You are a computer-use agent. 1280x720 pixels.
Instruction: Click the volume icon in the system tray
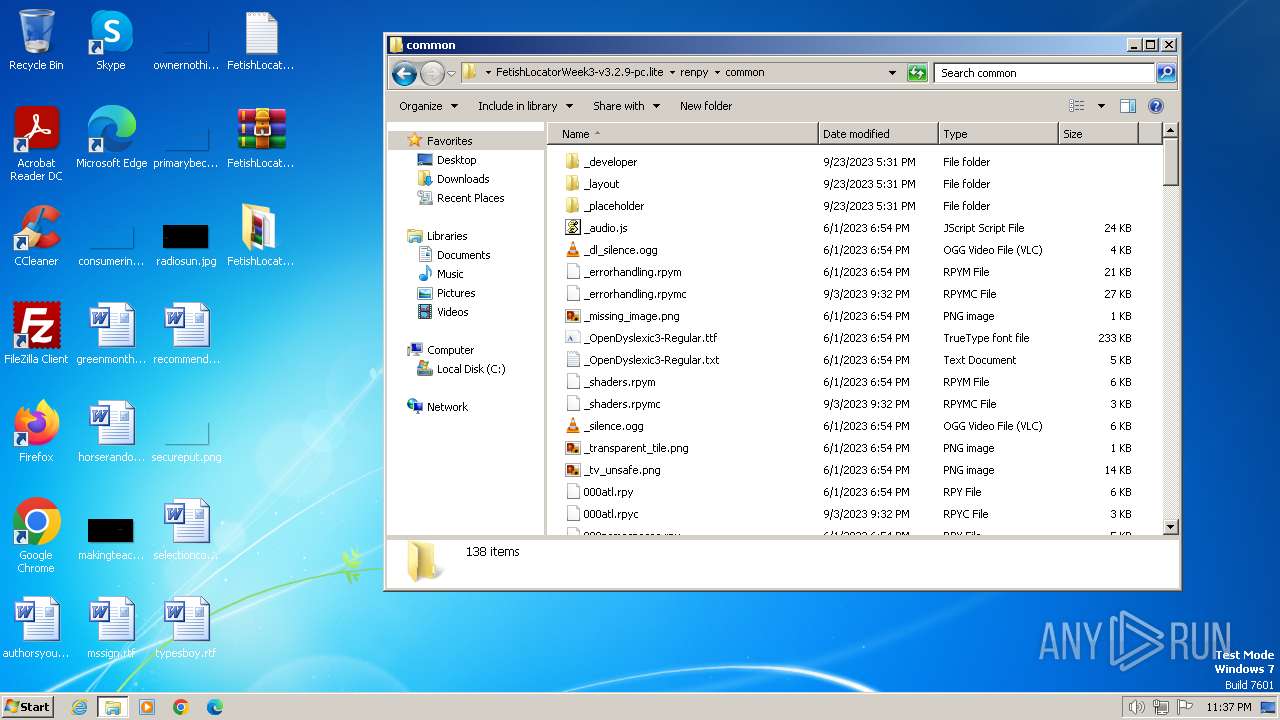pyautogui.click(x=1136, y=707)
